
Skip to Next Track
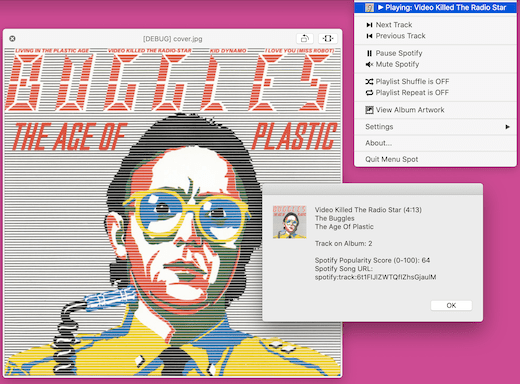435,25
